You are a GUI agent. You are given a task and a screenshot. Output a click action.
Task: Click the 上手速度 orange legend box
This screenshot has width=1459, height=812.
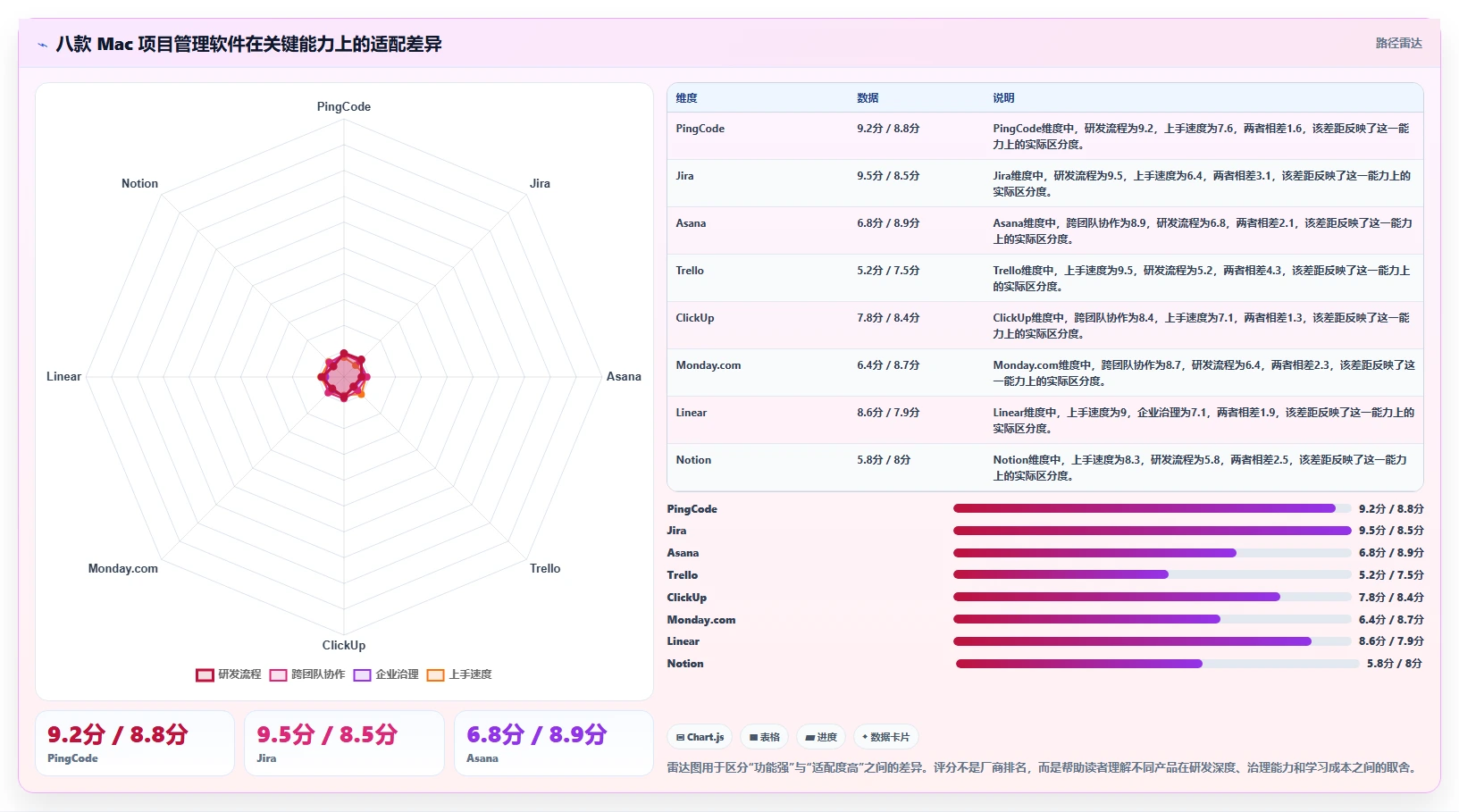click(x=436, y=674)
